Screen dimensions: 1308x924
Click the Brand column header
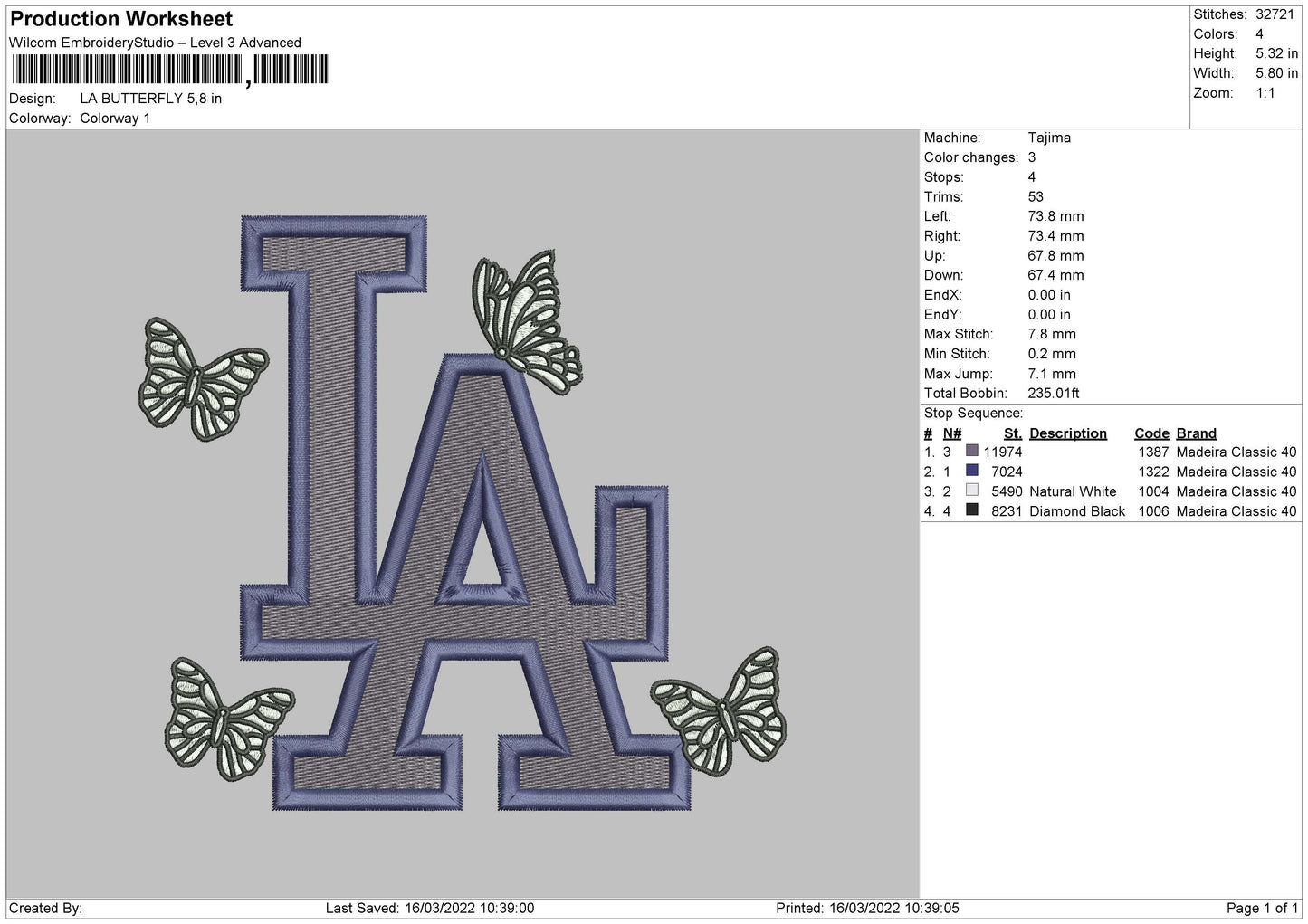tap(1197, 433)
